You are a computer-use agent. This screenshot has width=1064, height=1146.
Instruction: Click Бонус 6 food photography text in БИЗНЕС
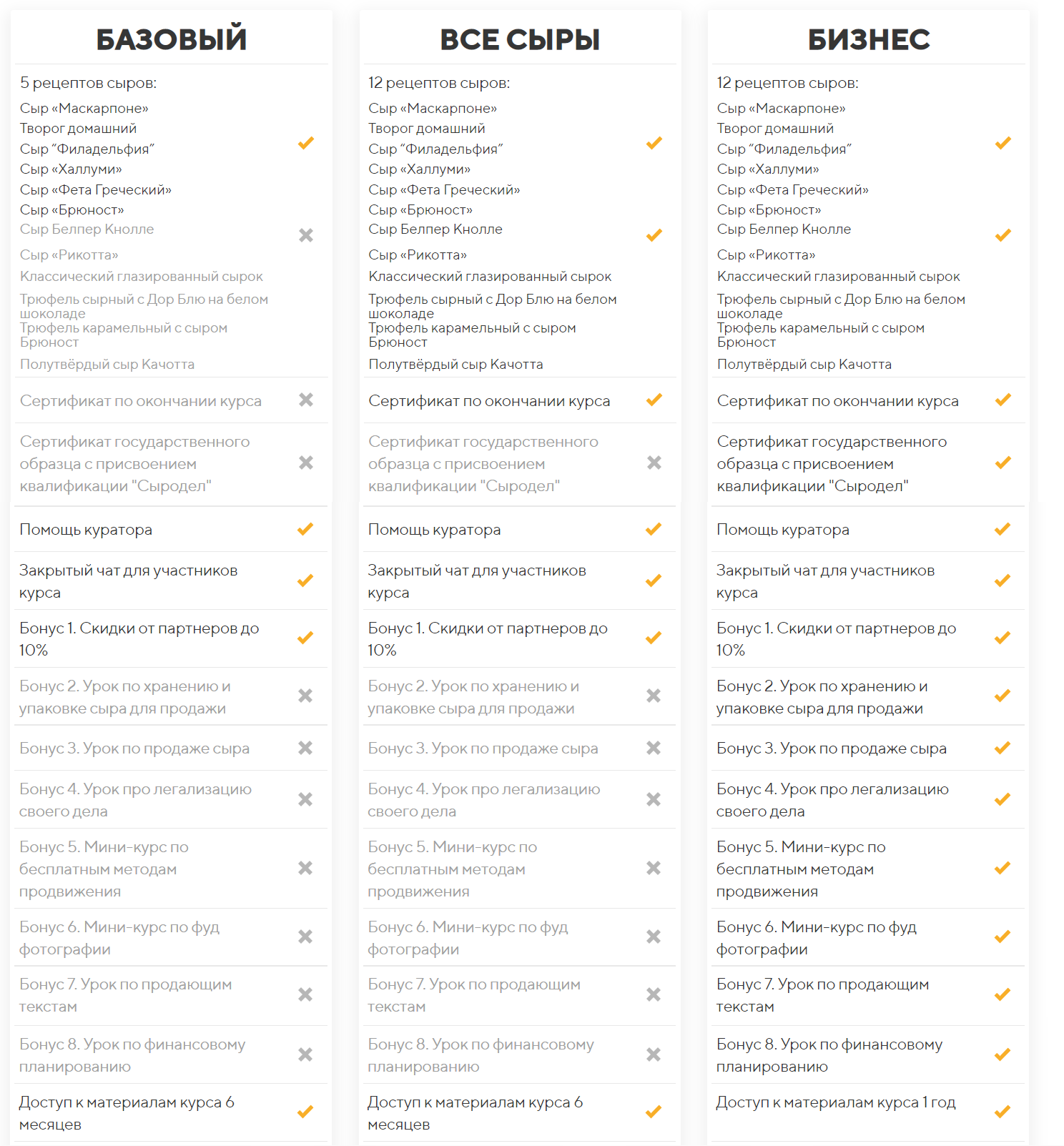817,938
